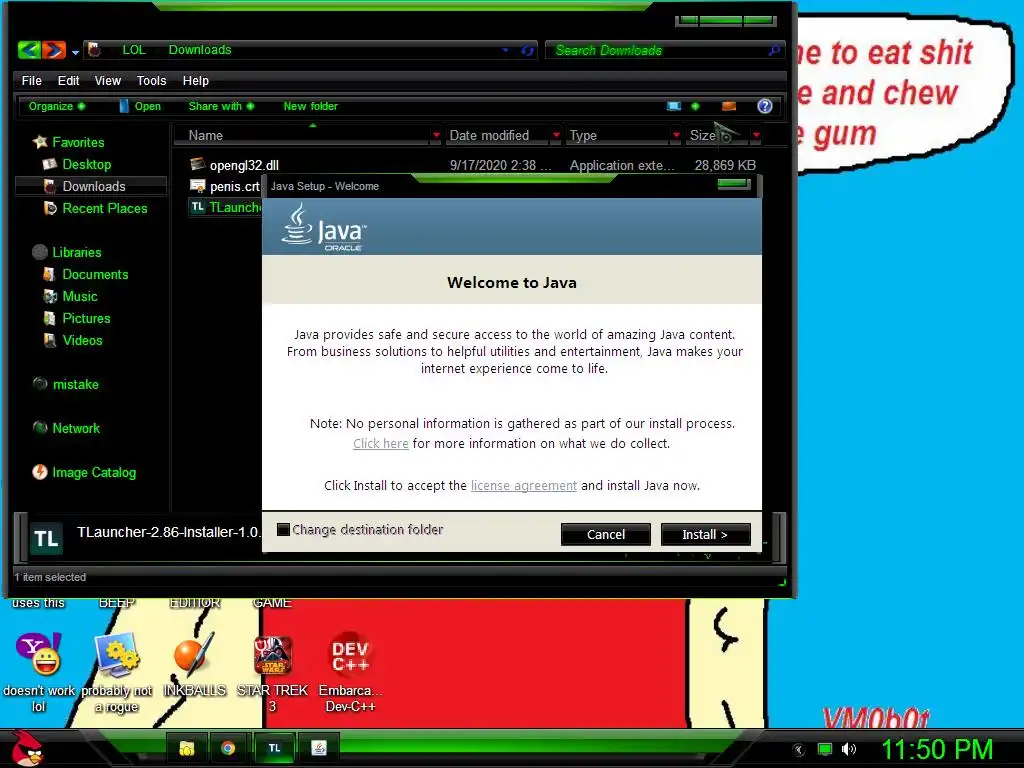Open the more view options dropdown
1024x768 pixels.
tap(695, 106)
